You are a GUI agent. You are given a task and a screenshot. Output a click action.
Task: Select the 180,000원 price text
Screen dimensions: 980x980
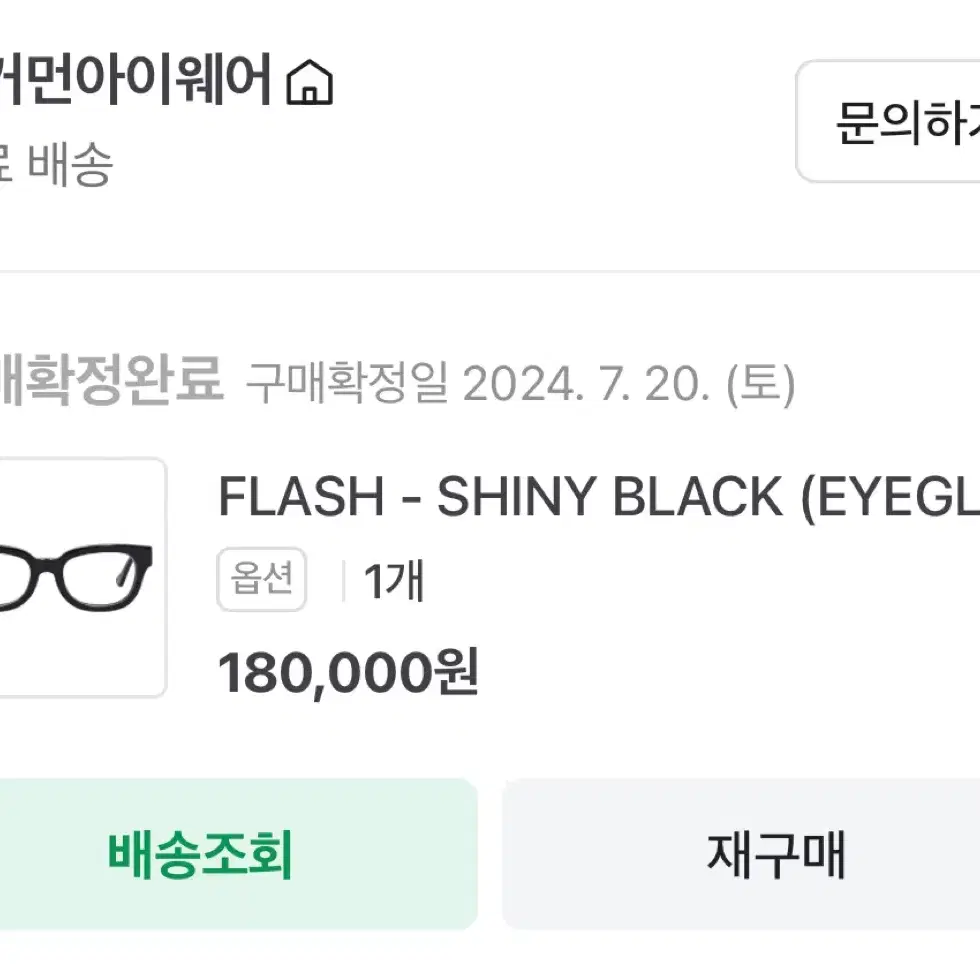[348, 672]
